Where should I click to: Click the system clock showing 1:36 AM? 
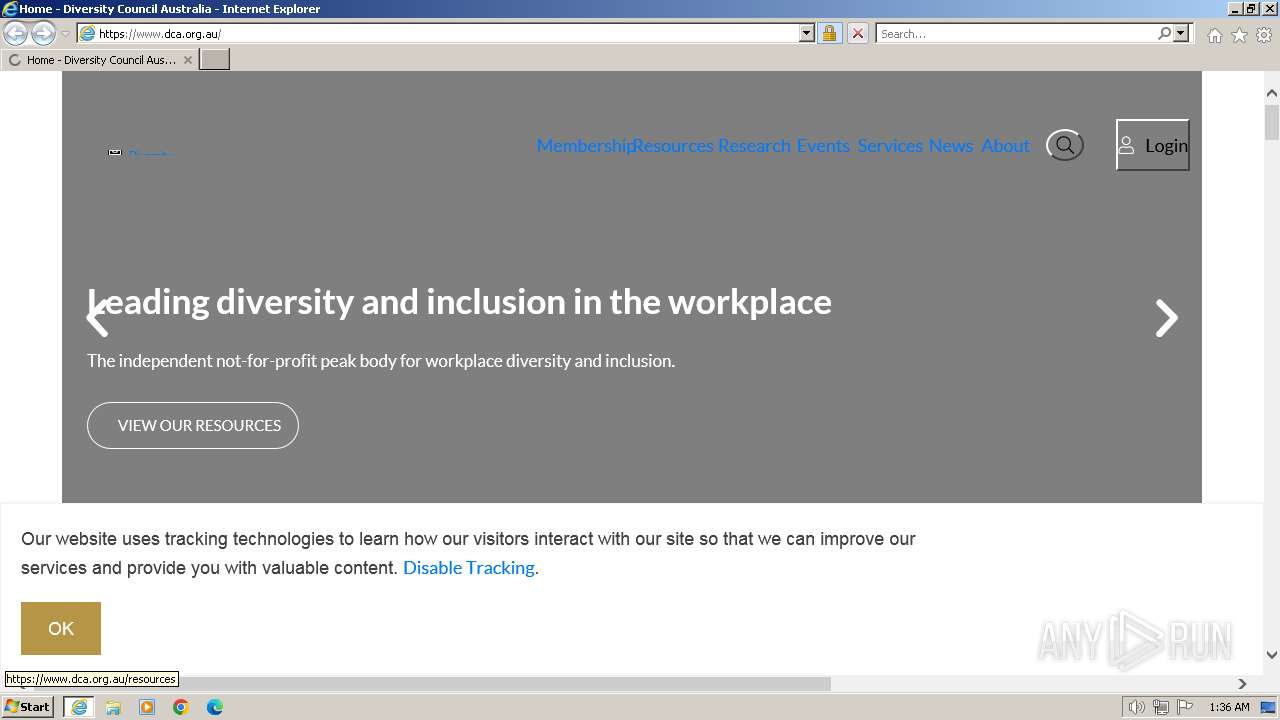[x=1229, y=707]
